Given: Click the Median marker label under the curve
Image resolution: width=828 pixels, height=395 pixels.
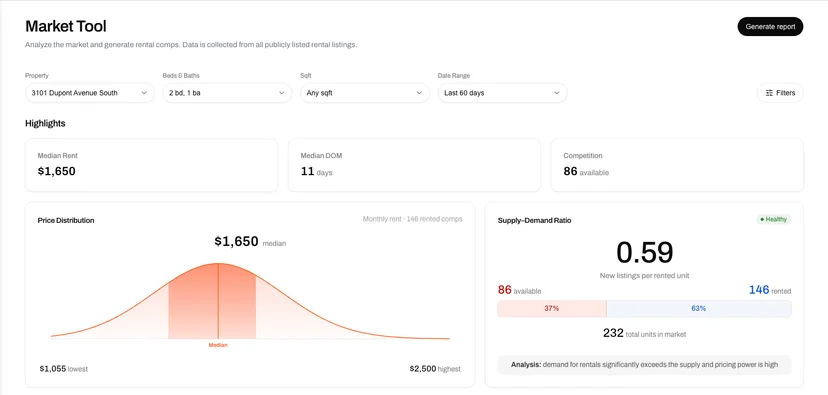Looking at the screenshot, I should click(x=218, y=345).
